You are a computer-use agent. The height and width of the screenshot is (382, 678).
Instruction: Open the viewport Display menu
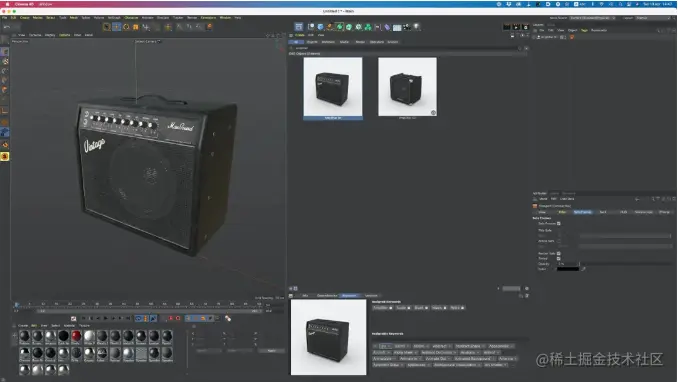tap(50, 35)
